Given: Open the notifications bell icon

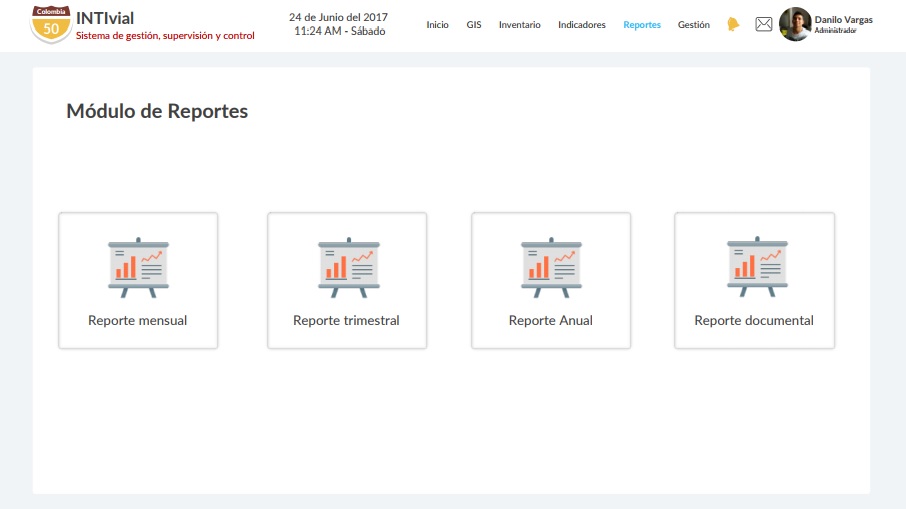Looking at the screenshot, I should 733,24.
